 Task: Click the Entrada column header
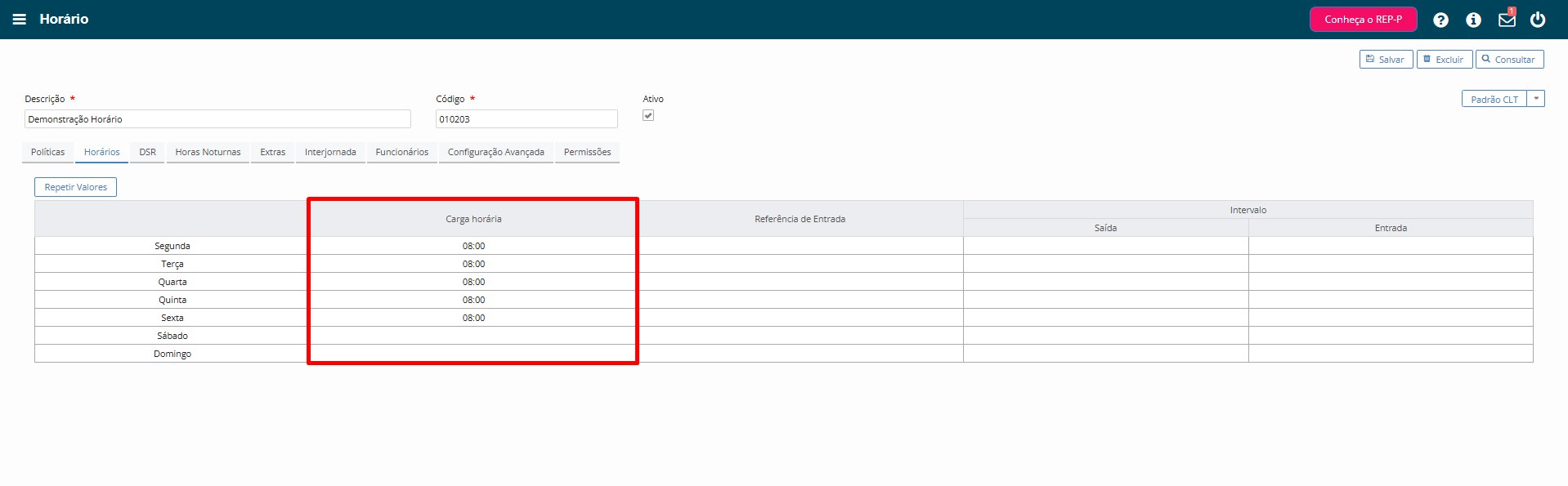(x=1391, y=228)
